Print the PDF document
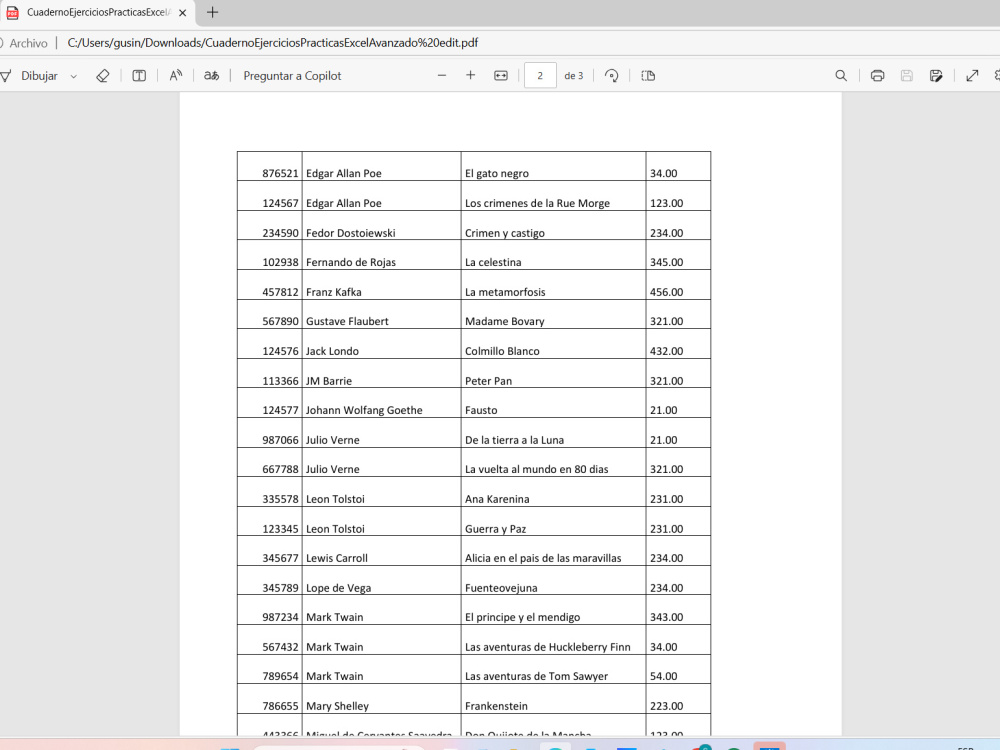The image size is (1000, 750). tap(878, 76)
